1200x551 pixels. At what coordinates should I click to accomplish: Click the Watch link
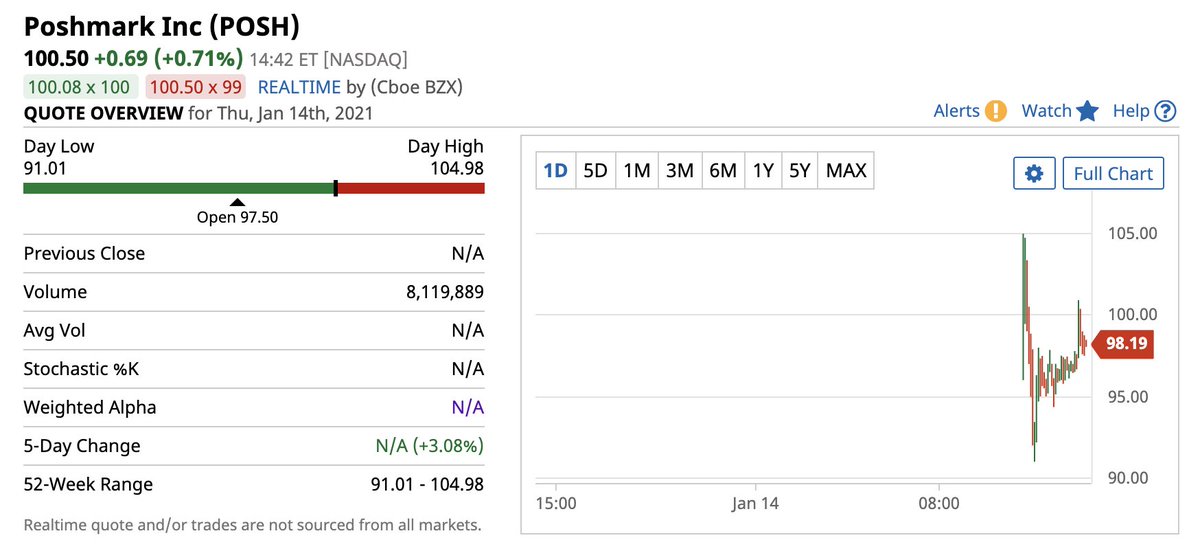[1046, 111]
